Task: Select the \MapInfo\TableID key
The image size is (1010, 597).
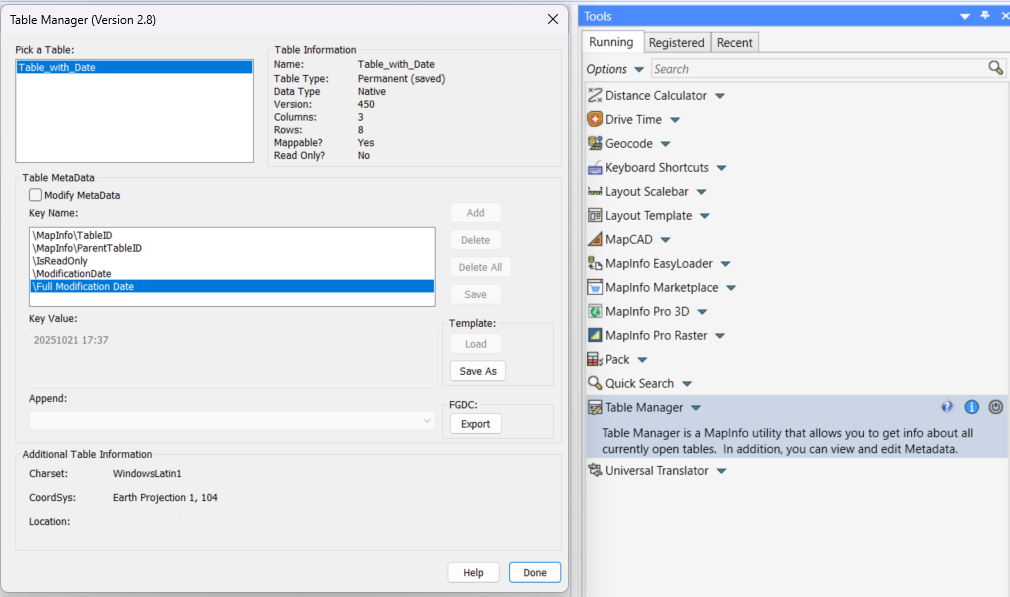Action: (232, 235)
